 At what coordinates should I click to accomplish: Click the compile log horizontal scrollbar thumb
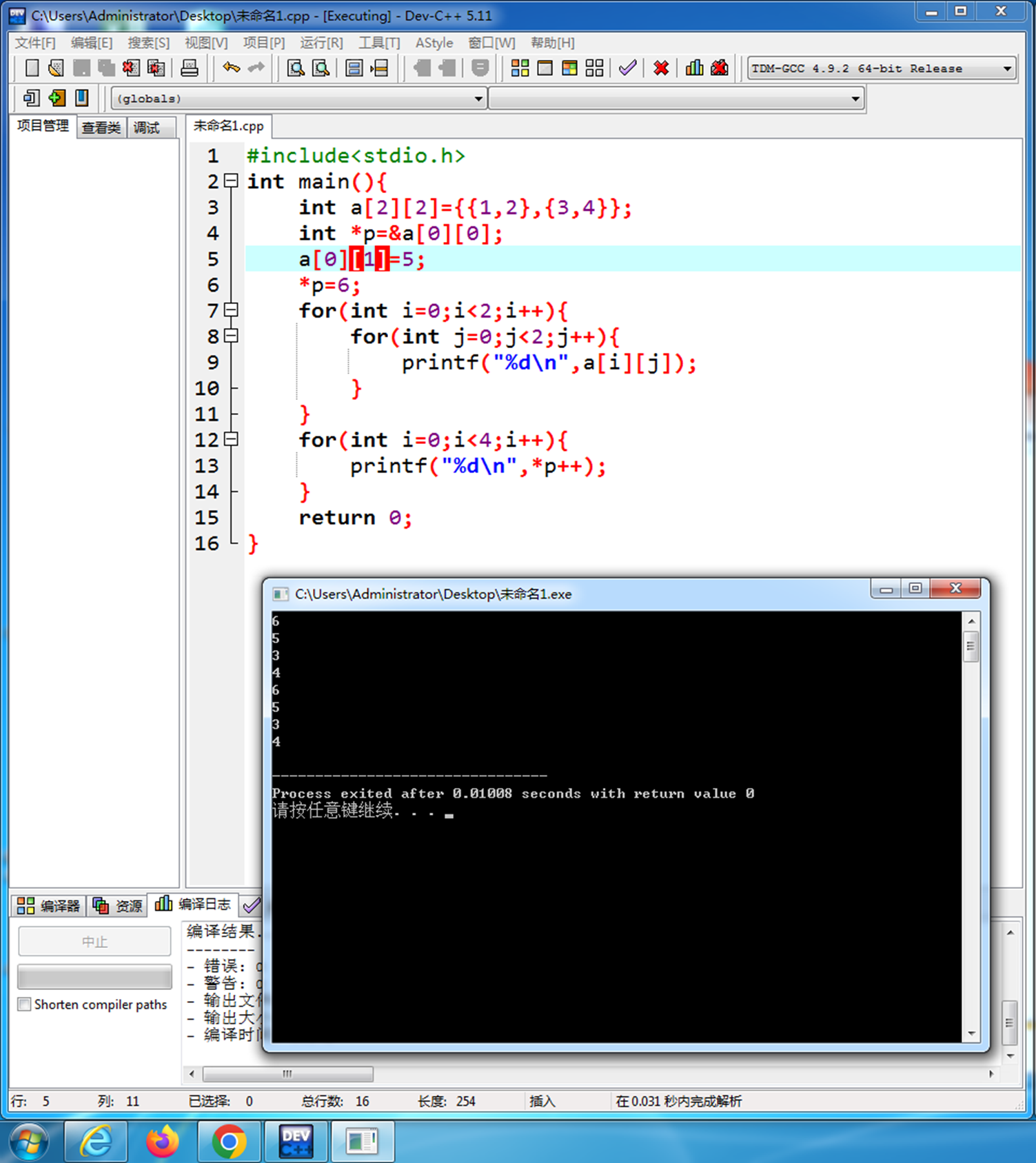point(288,1074)
